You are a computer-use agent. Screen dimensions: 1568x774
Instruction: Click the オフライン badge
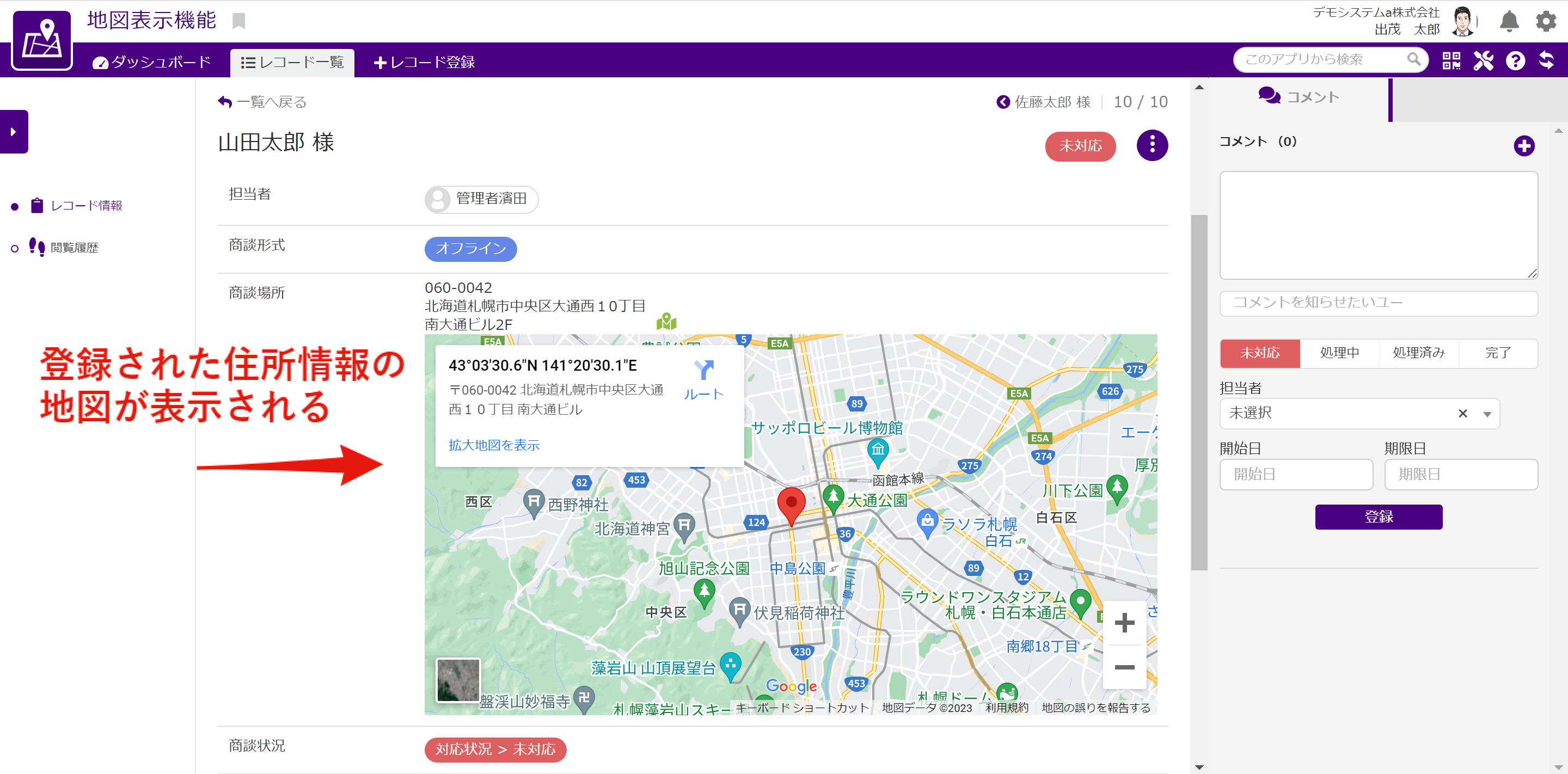pyautogui.click(x=470, y=249)
